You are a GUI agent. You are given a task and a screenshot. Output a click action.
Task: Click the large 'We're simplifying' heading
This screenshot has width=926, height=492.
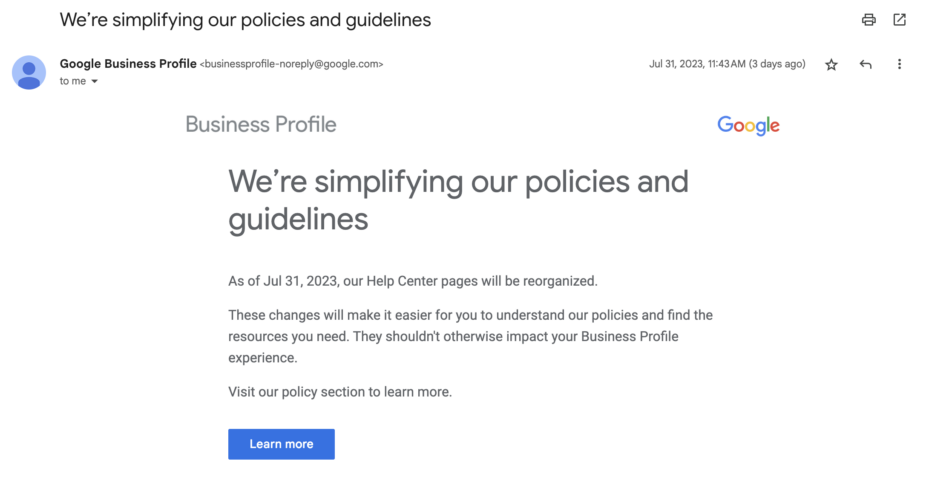(458, 200)
